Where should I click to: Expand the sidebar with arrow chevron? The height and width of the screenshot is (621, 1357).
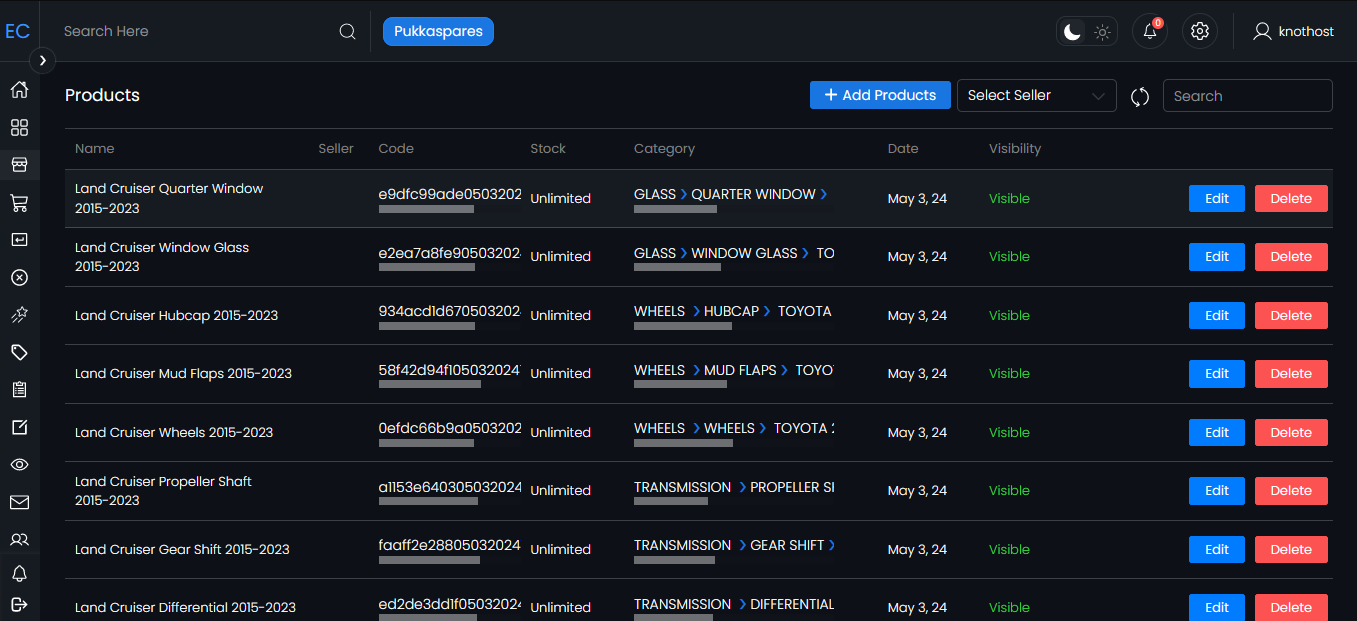(42, 60)
